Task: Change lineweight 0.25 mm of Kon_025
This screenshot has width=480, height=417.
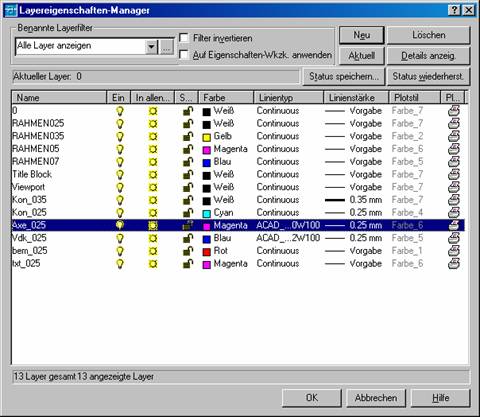Action: tap(365, 213)
